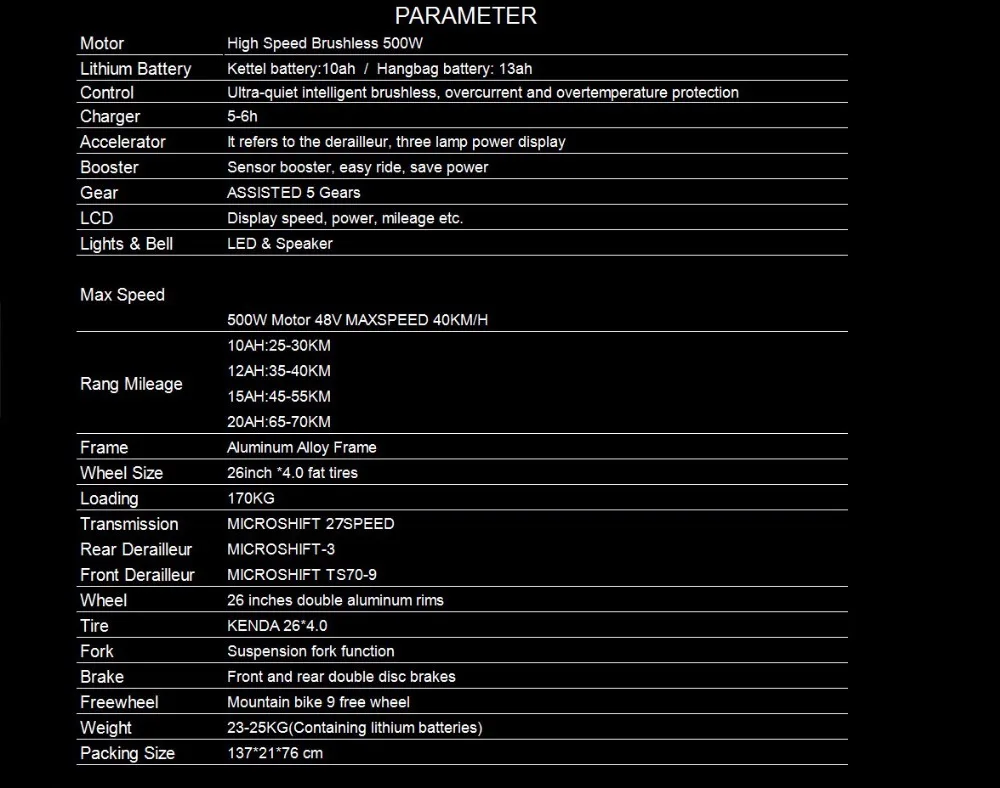1000x788 pixels.
Task: Click 'It refers to the derailleur' text
Action: (396, 142)
